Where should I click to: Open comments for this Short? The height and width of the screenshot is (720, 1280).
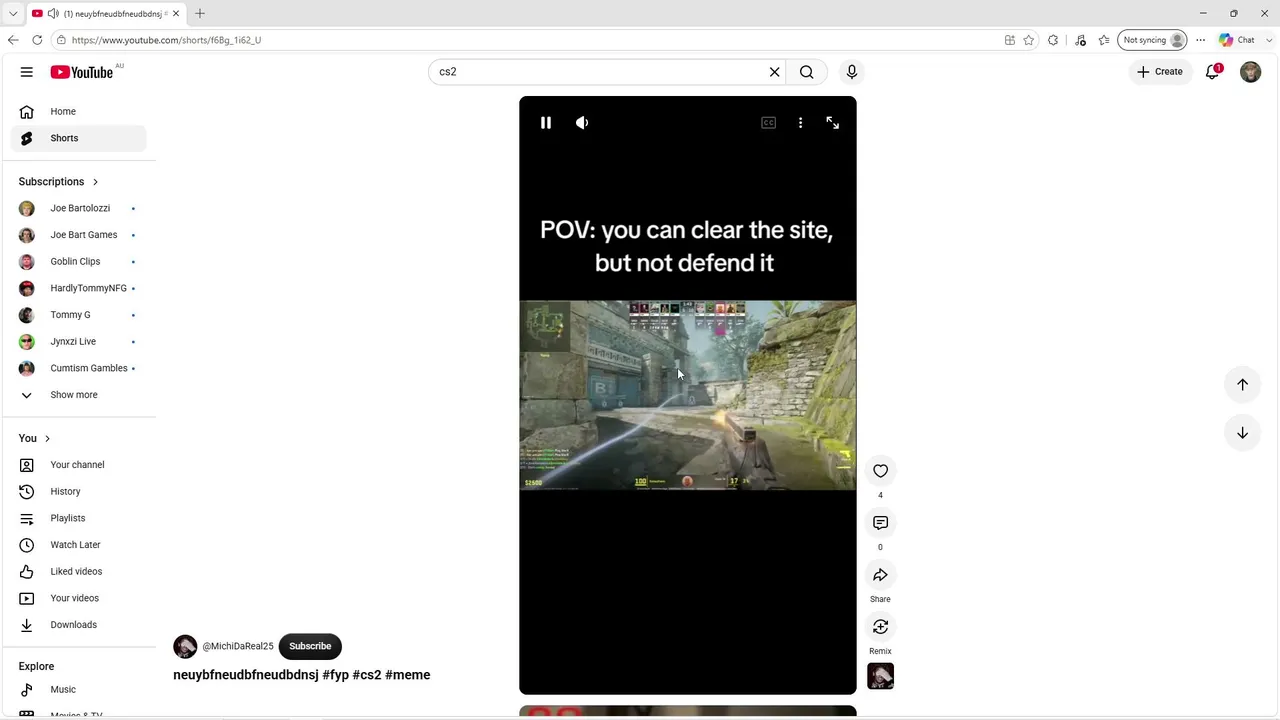coord(880,523)
